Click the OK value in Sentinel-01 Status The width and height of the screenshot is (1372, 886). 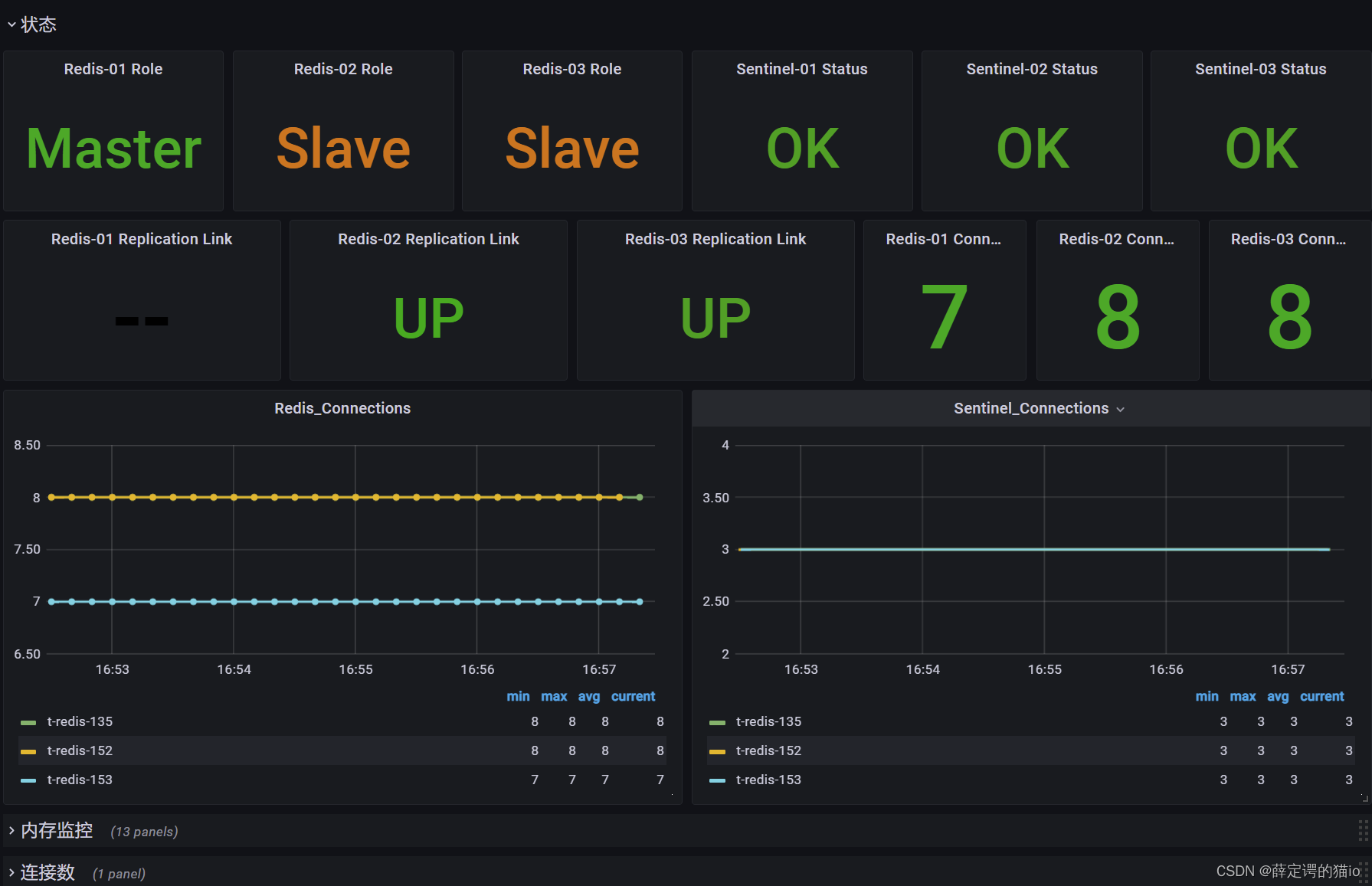pos(803,149)
